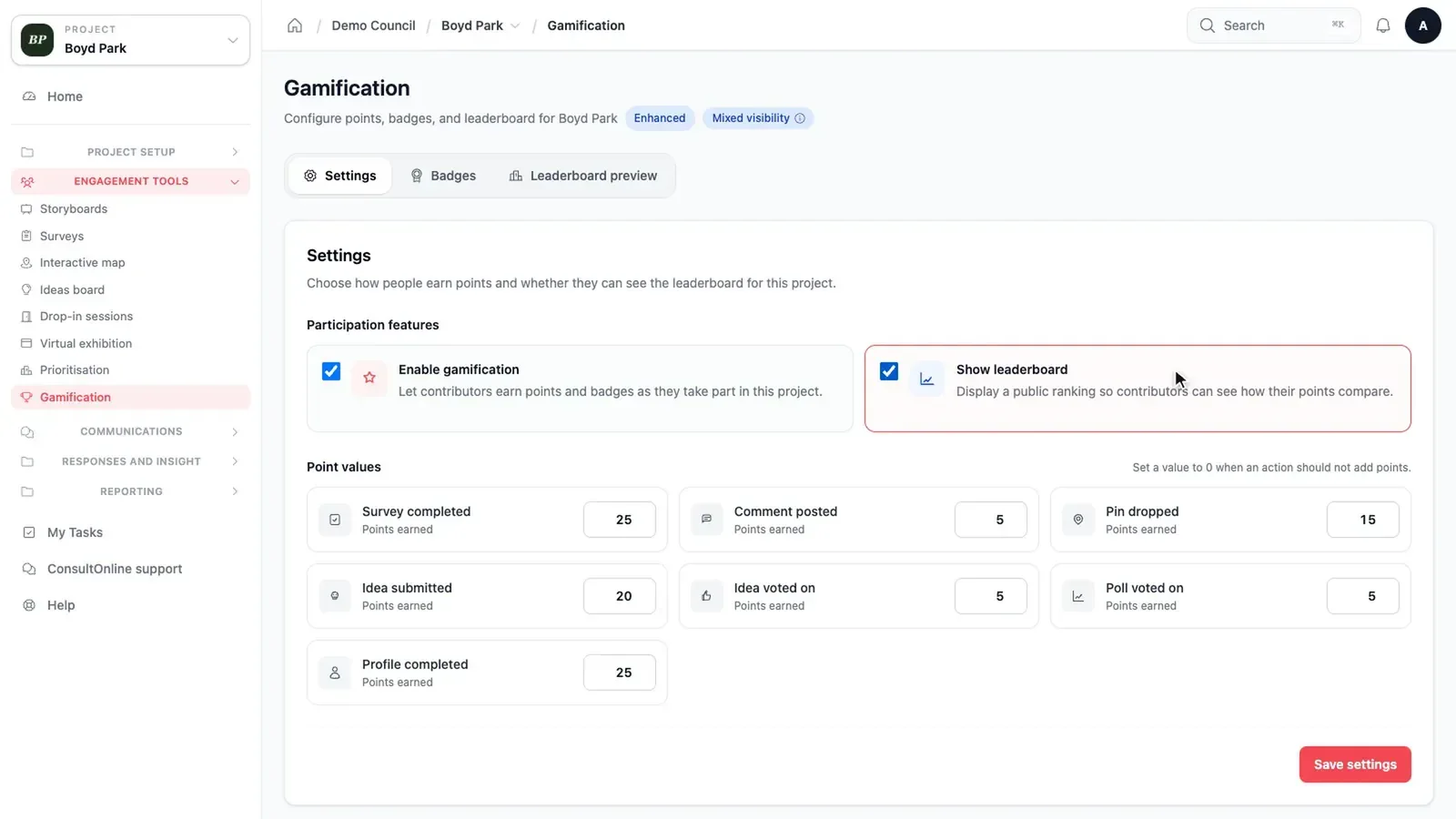Click the Pin dropped location icon
1456x819 pixels.
(x=1078, y=520)
